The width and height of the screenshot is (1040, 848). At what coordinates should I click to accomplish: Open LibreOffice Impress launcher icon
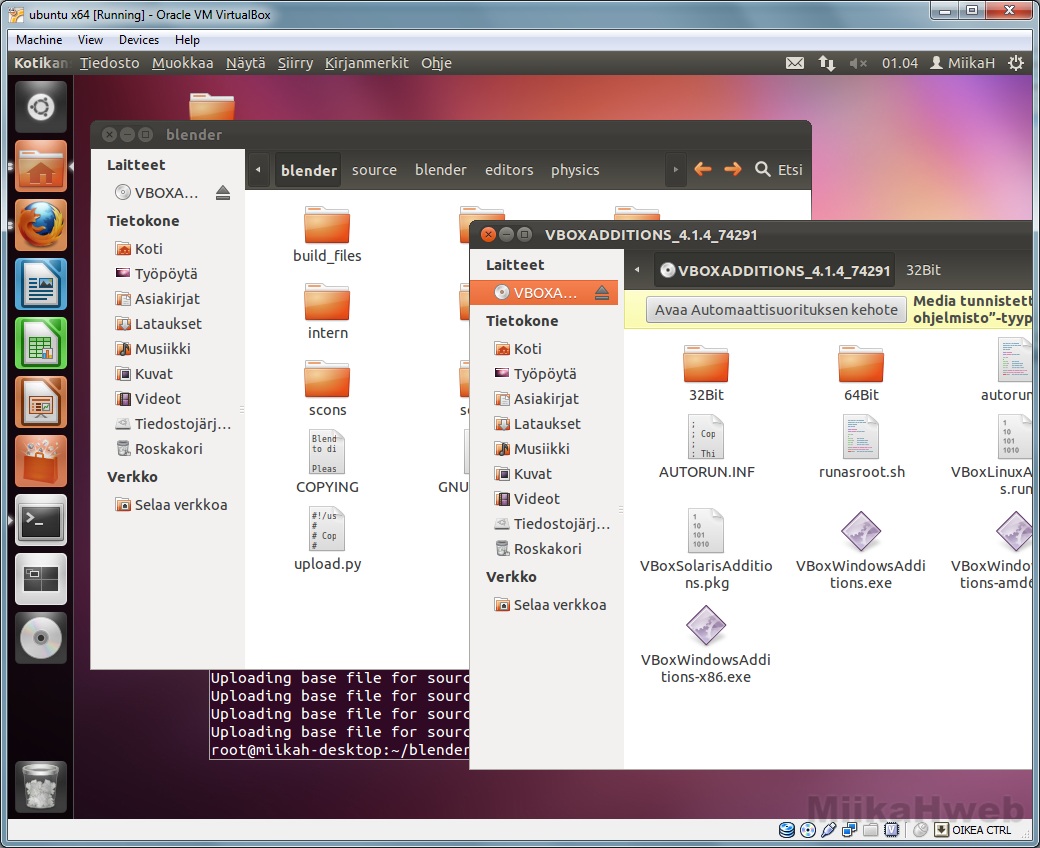[x=40, y=402]
